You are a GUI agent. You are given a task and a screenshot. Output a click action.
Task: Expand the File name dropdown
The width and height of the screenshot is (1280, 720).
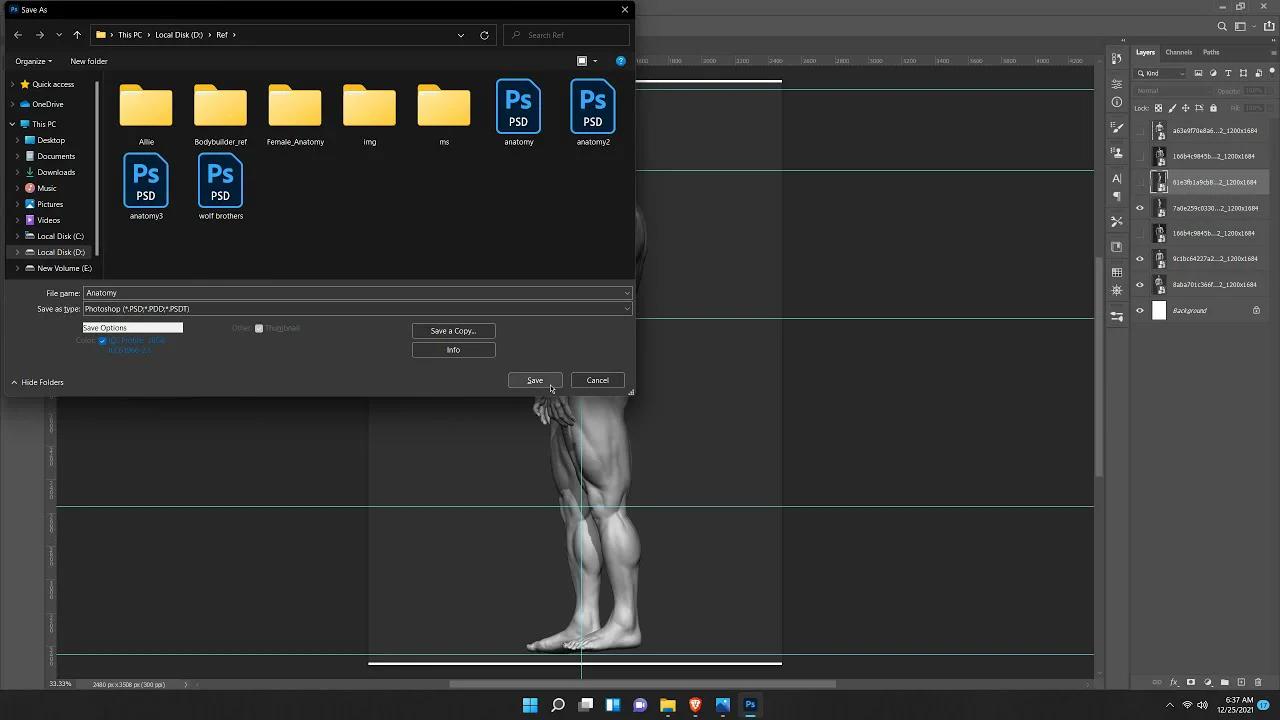pos(627,293)
